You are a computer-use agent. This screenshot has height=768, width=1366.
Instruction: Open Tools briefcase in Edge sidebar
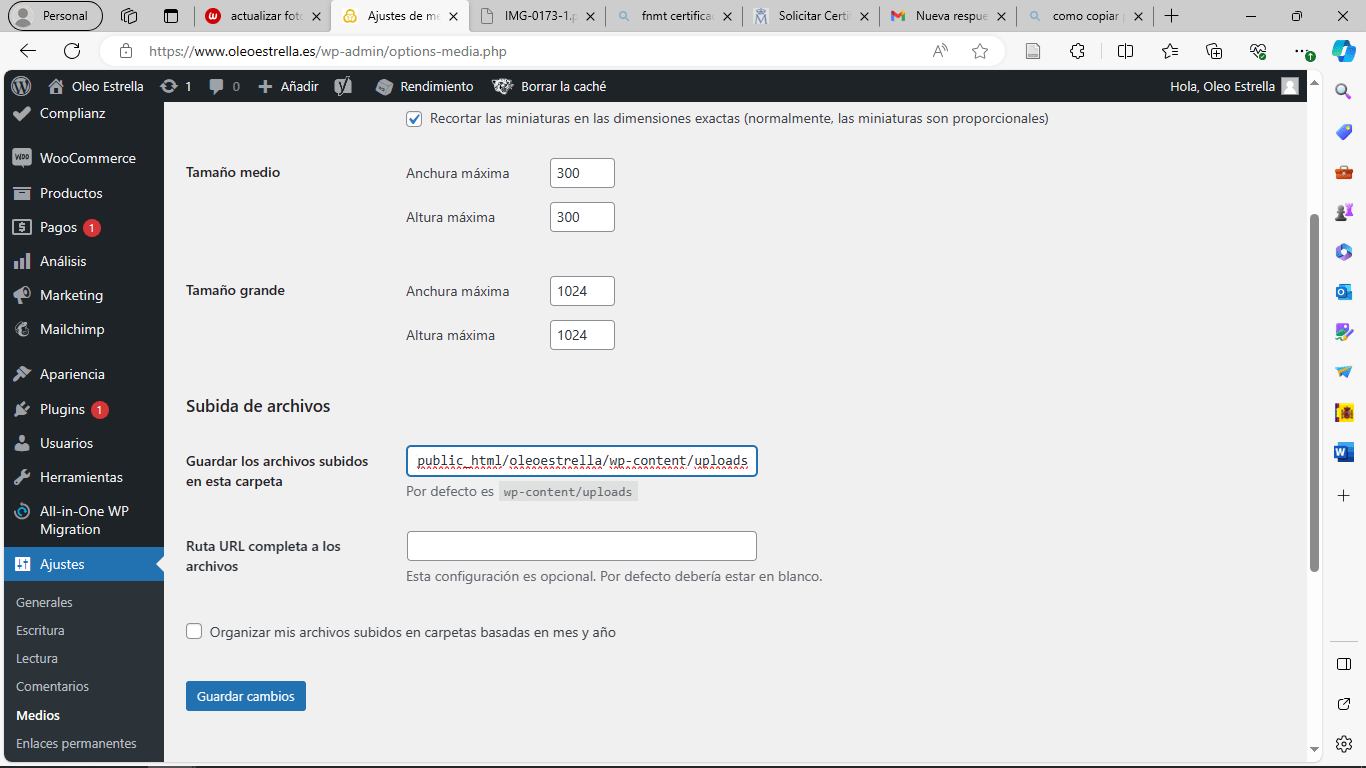[x=1344, y=172]
